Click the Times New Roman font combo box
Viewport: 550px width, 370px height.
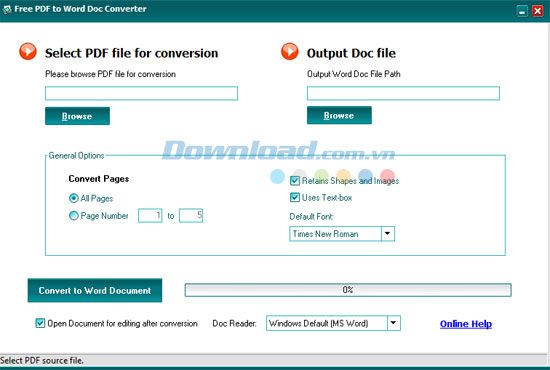[342, 234]
